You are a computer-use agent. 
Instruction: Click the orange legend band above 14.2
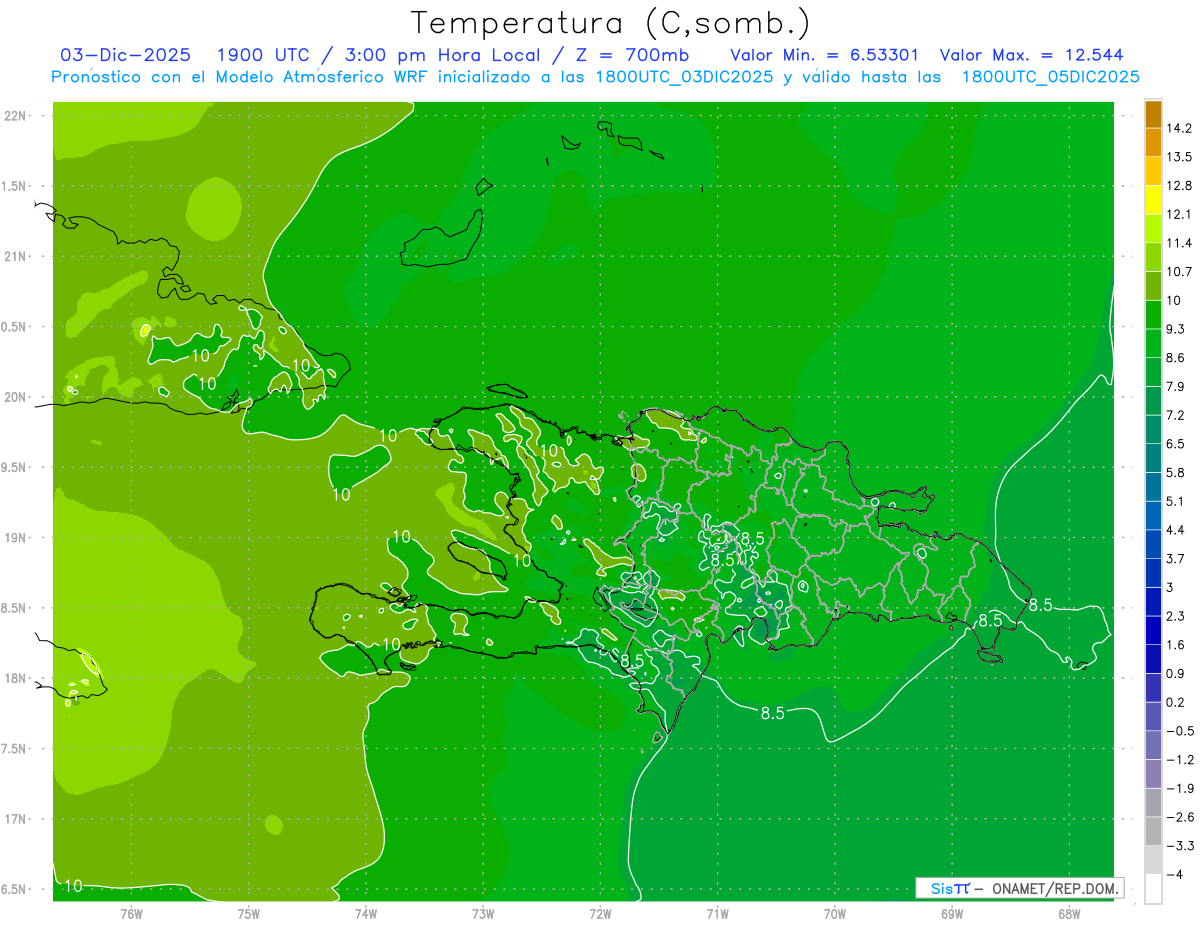[1153, 114]
